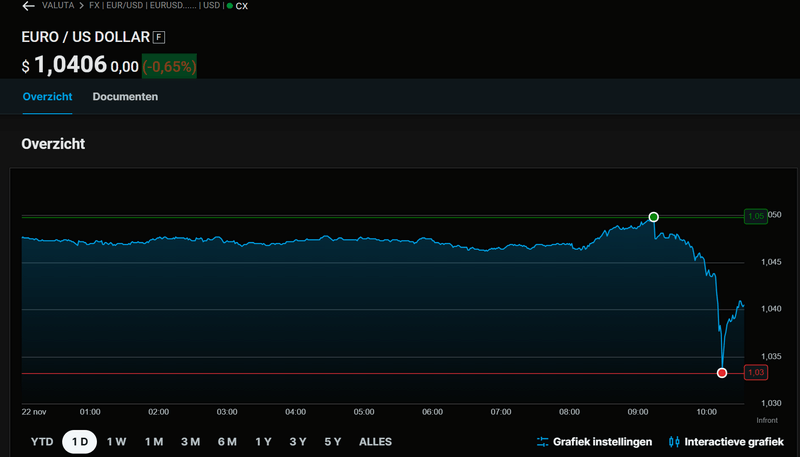
Task: Click the sliders icon for Grafiek instellingen
Action: 542,442
